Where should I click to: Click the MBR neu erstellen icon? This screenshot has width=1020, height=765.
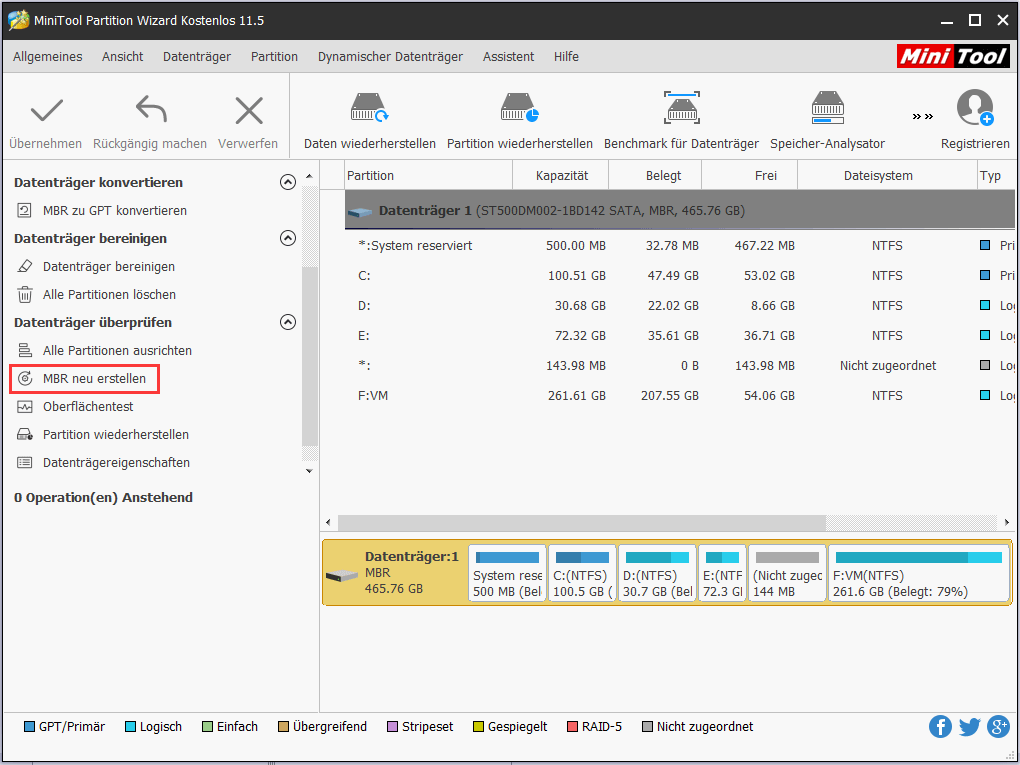tap(25, 378)
